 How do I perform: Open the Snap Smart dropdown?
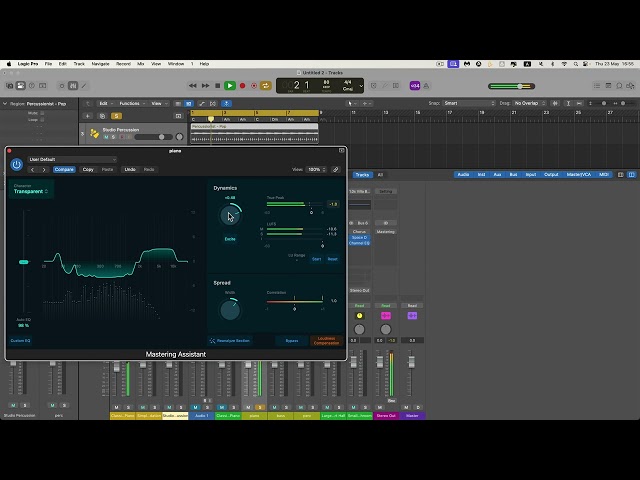tap(469, 103)
